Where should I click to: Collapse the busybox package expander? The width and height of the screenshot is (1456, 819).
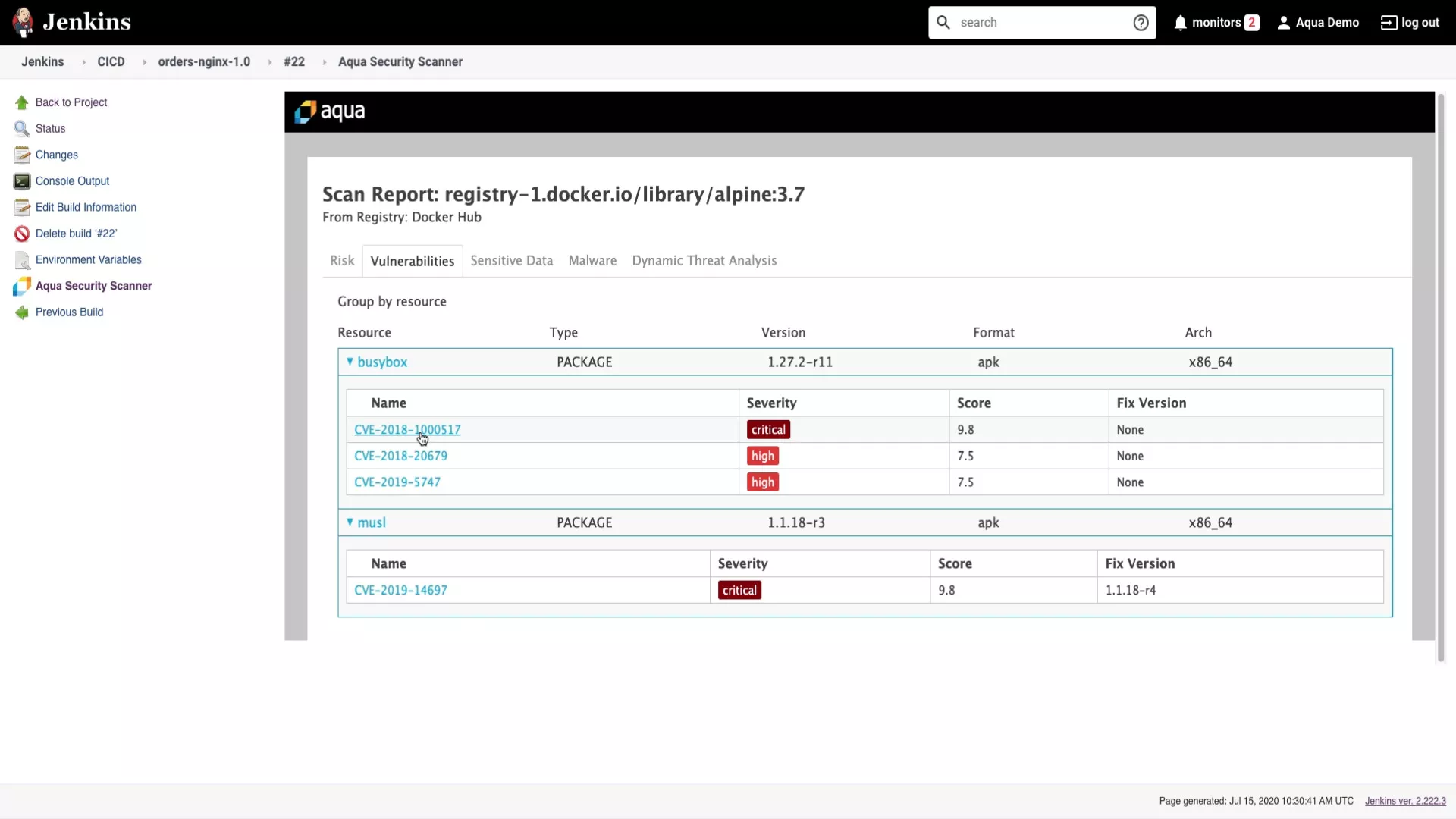[x=349, y=361]
